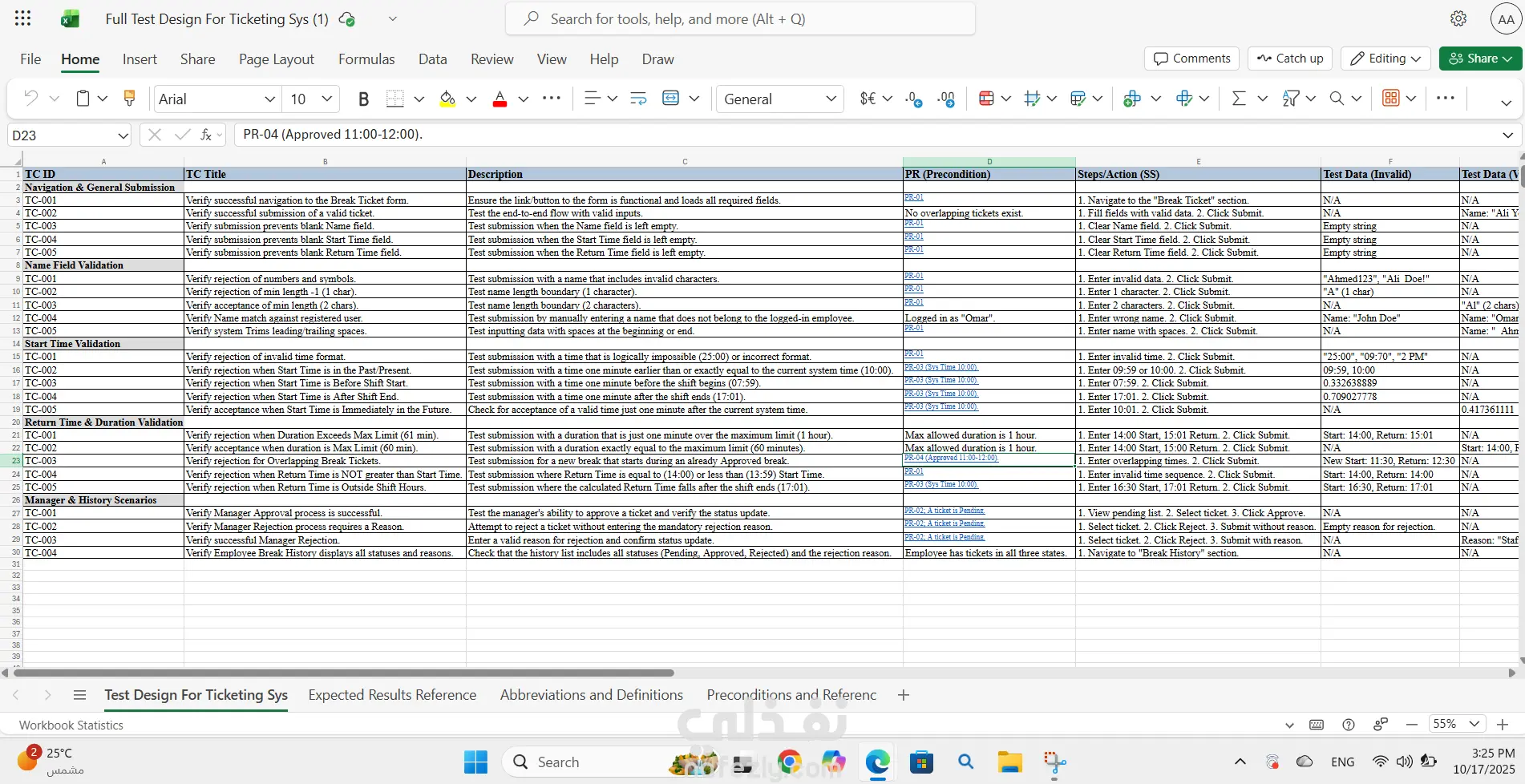The width and height of the screenshot is (1525, 784).
Task: Toggle Wrap Text for the cell
Action: coord(638,99)
